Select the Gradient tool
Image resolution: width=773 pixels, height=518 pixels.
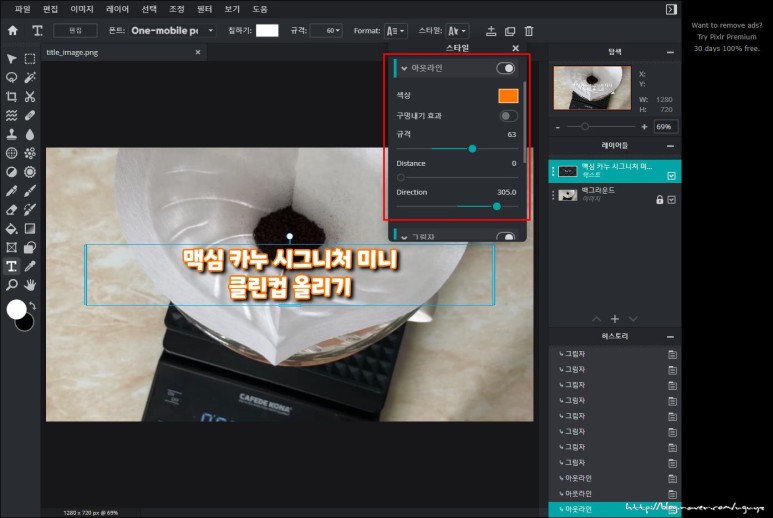click(x=30, y=229)
